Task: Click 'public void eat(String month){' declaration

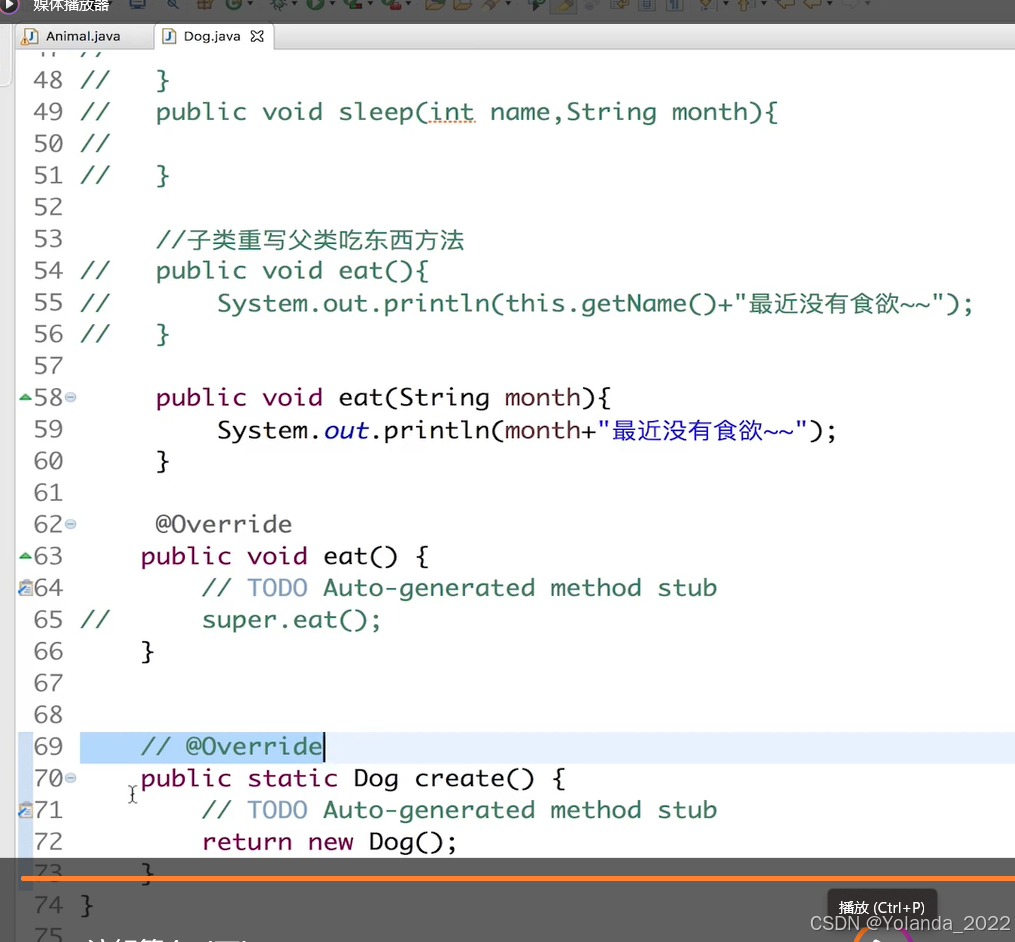Action: click(x=383, y=398)
